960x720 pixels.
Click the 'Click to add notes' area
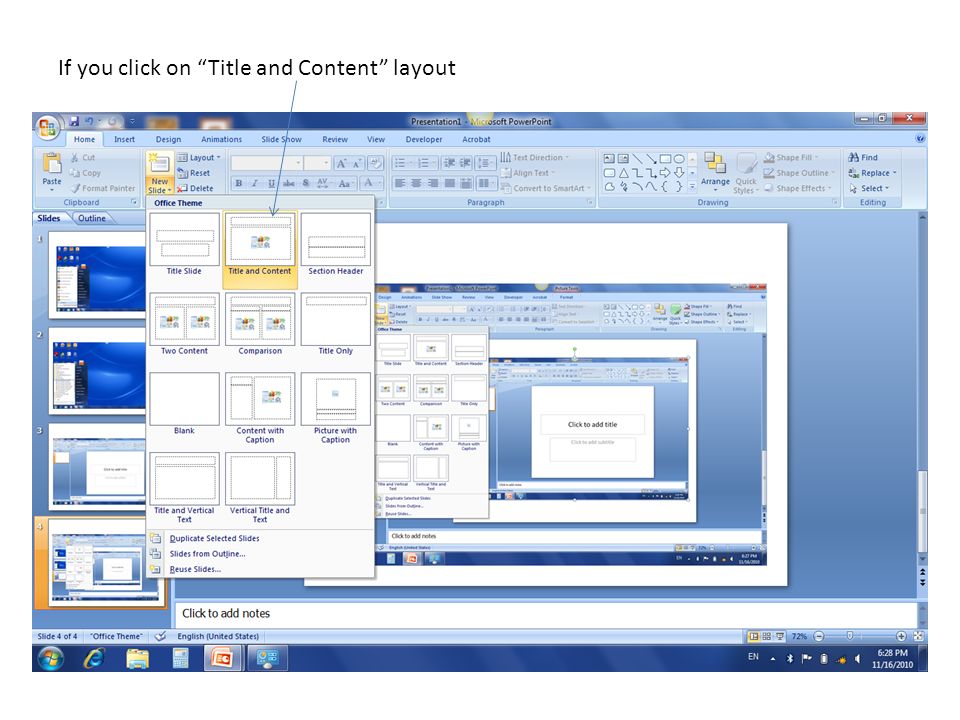(x=546, y=613)
